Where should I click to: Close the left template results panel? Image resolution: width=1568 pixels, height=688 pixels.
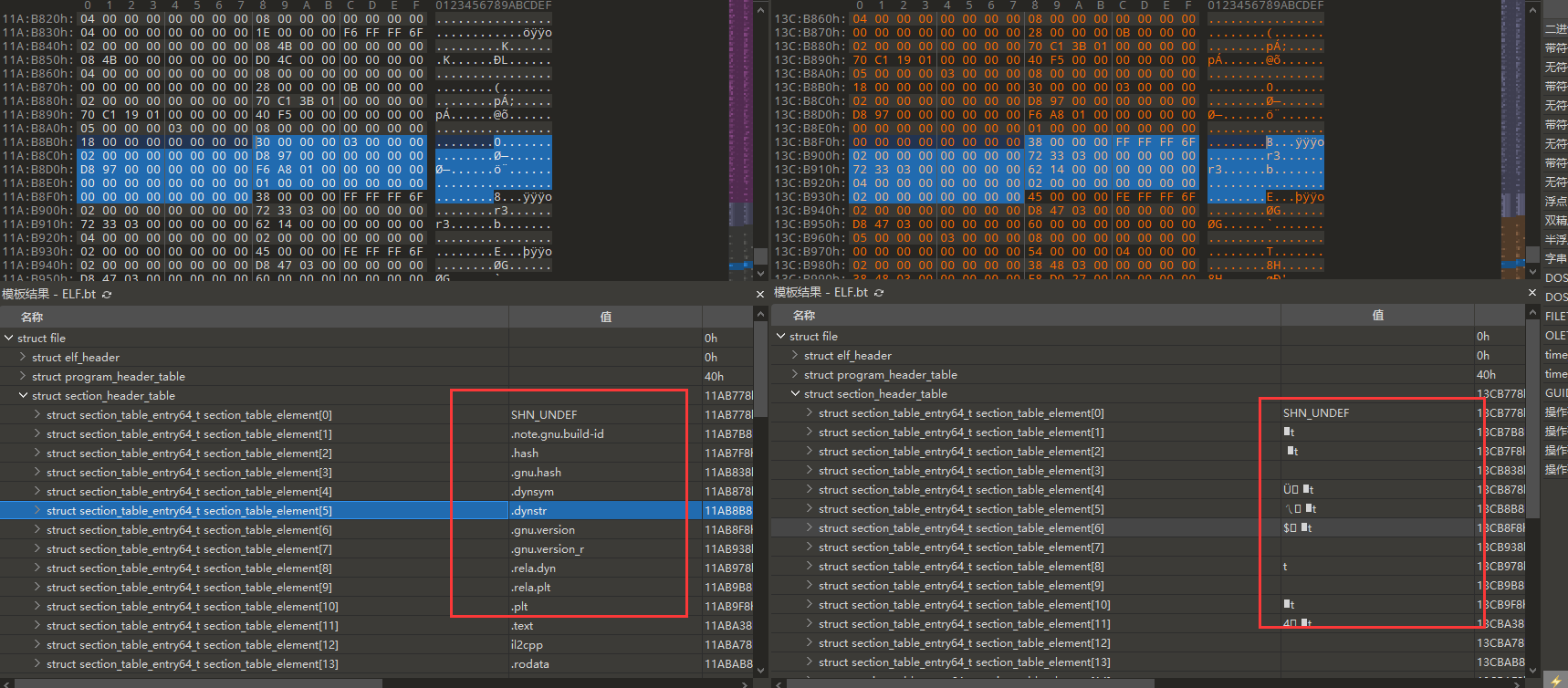[760, 294]
